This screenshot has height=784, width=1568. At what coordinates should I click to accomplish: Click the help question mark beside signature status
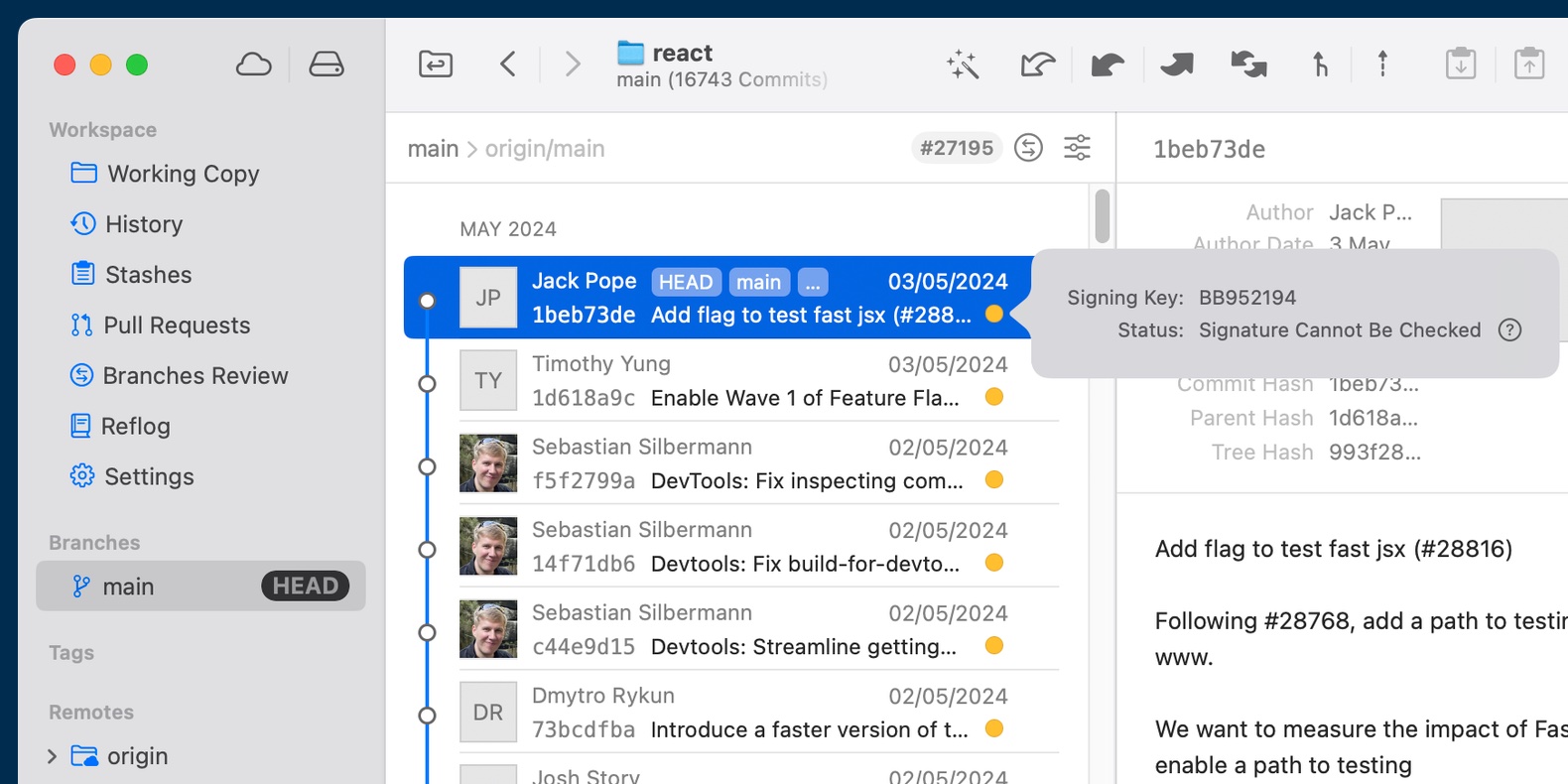1509,330
